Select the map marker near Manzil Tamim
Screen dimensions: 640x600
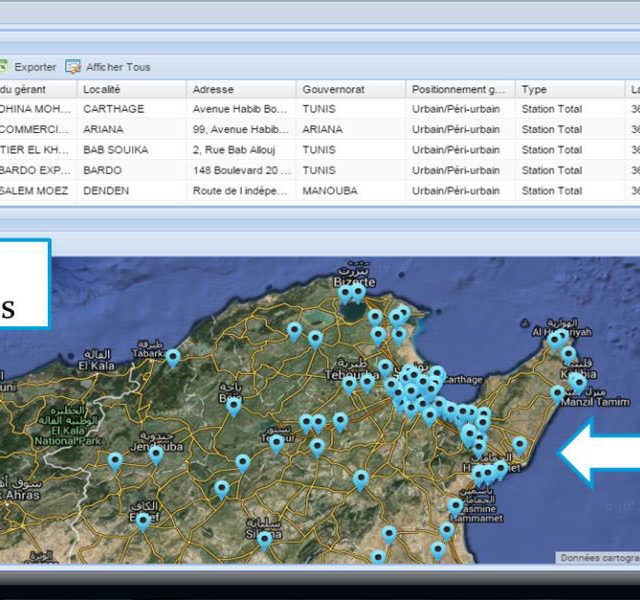tap(557, 394)
